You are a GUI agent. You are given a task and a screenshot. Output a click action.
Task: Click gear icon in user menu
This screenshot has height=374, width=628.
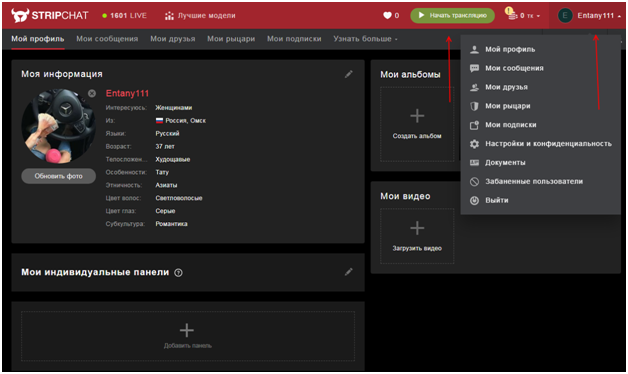click(474, 144)
